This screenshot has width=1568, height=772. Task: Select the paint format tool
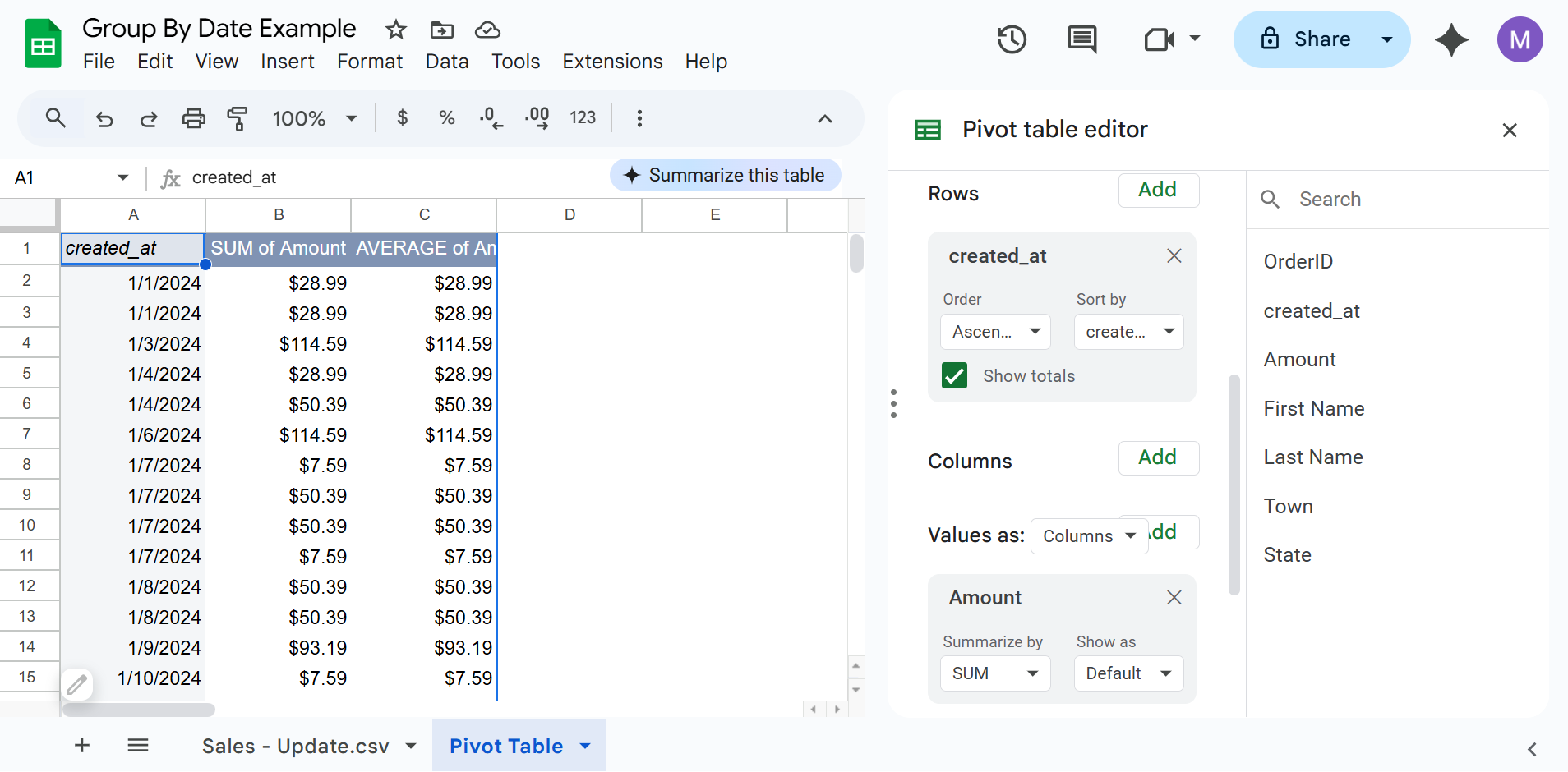[238, 118]
